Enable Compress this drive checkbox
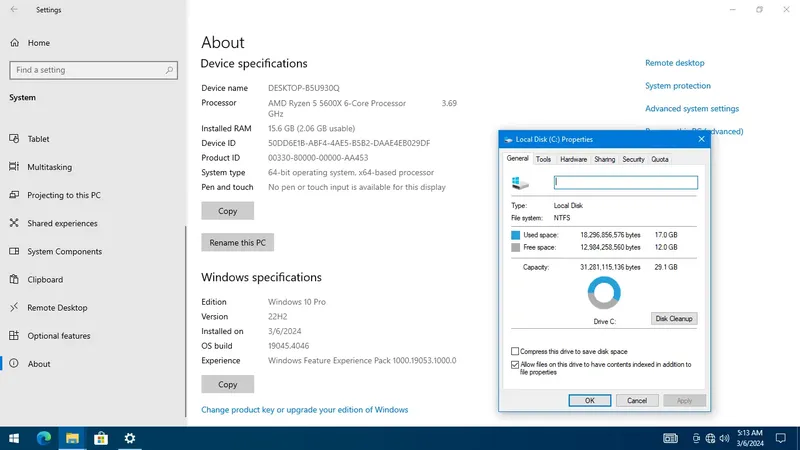Viewport: 800px width, 450px height. click(x=515, y=351)
